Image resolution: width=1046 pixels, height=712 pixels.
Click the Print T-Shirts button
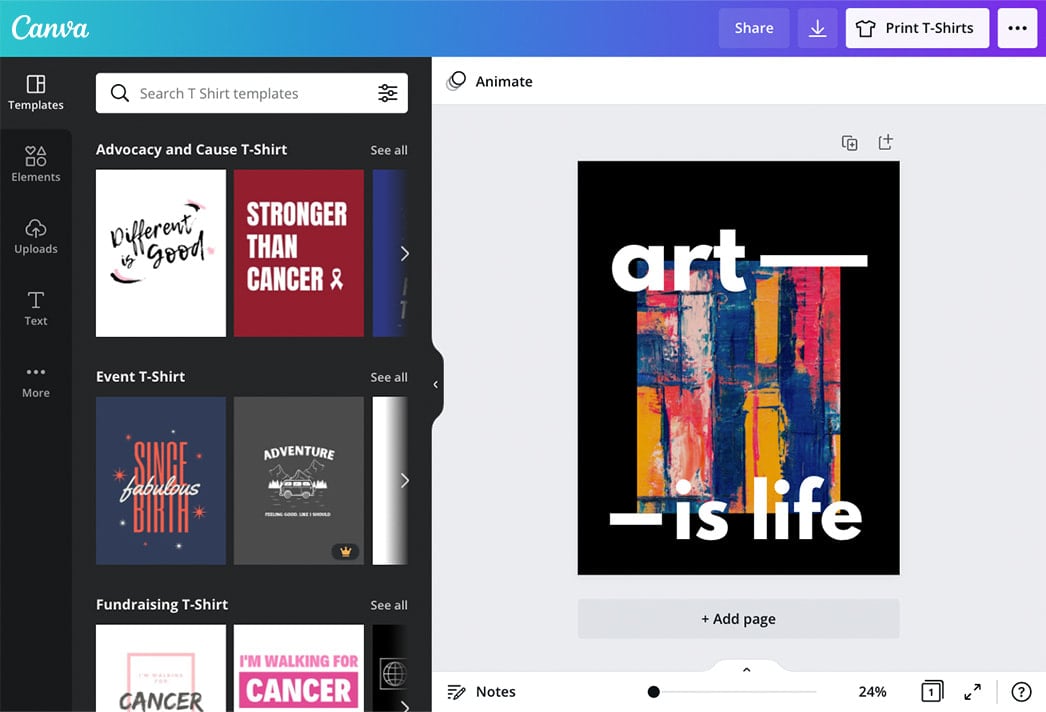pyautogui.click(x=917, y=27)
